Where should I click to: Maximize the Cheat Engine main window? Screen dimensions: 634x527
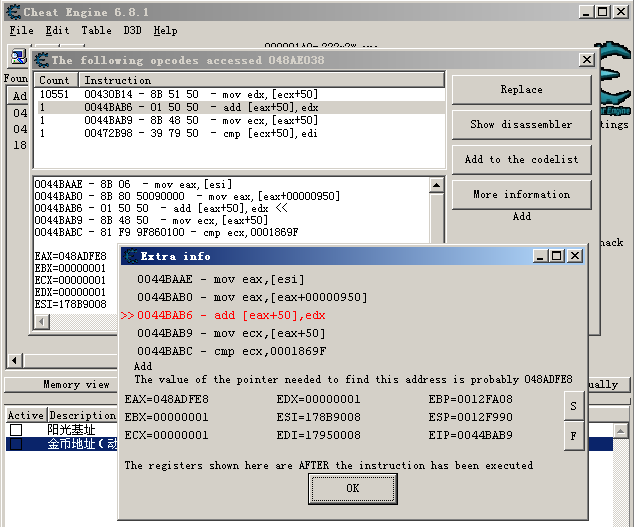[x=603, y=12]
